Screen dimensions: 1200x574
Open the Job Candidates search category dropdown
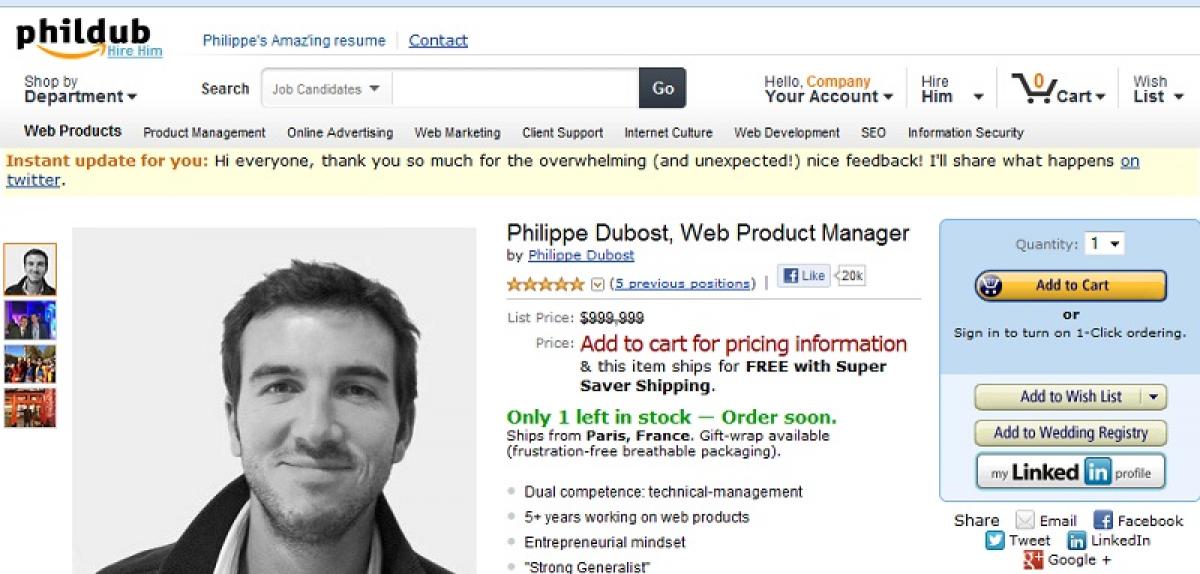coord(326,88)
